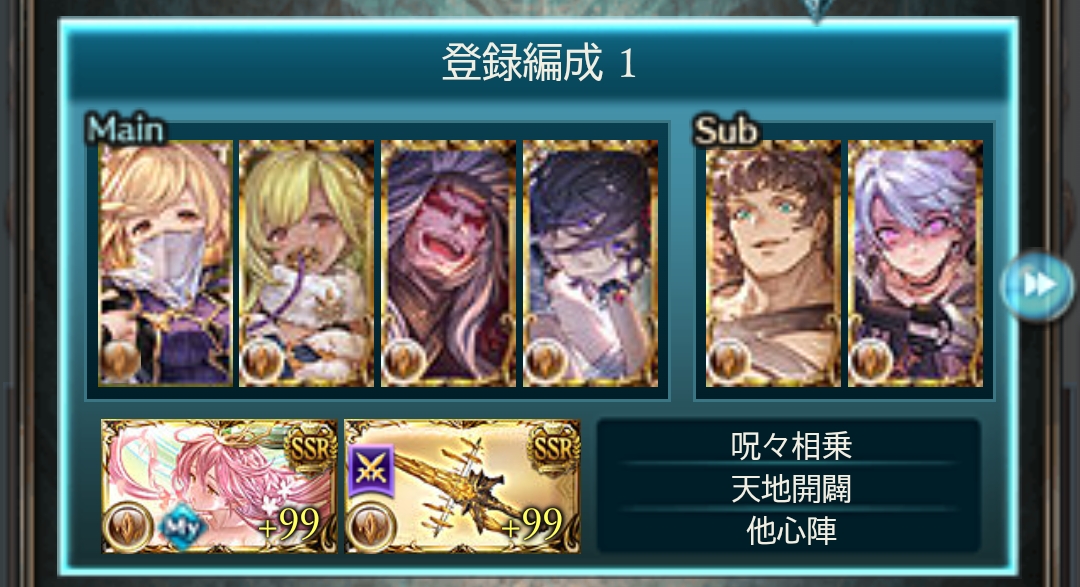Click the SSR badge on the weapon card

554,449
